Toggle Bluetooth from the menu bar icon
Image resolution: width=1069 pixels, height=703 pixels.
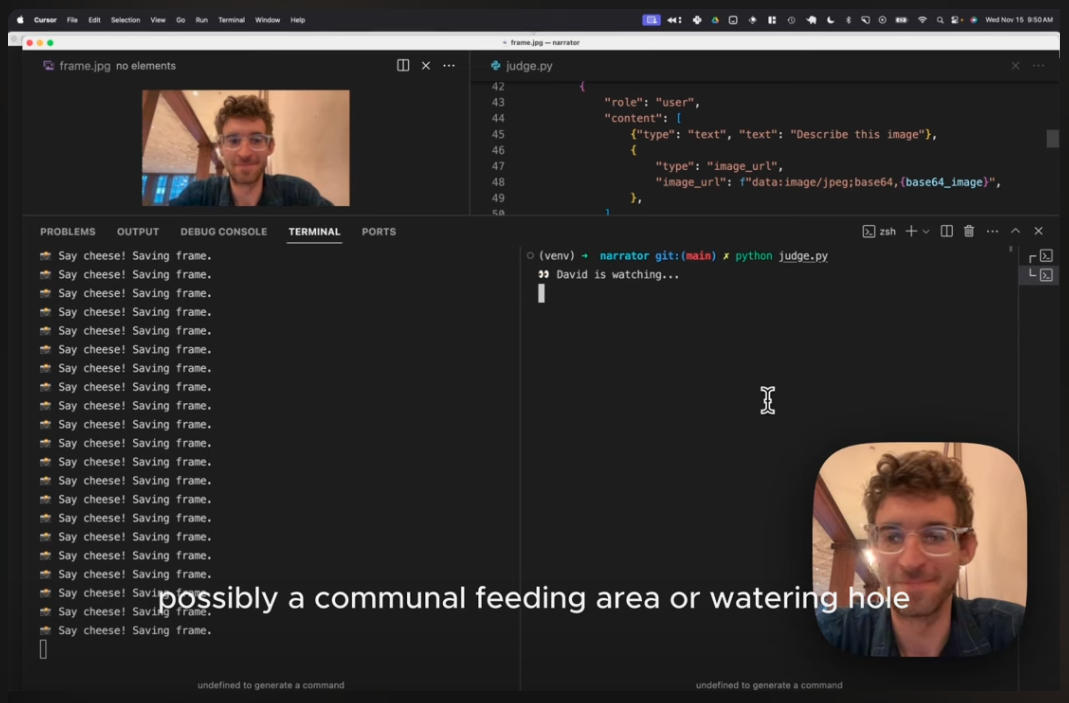[848, 20]
